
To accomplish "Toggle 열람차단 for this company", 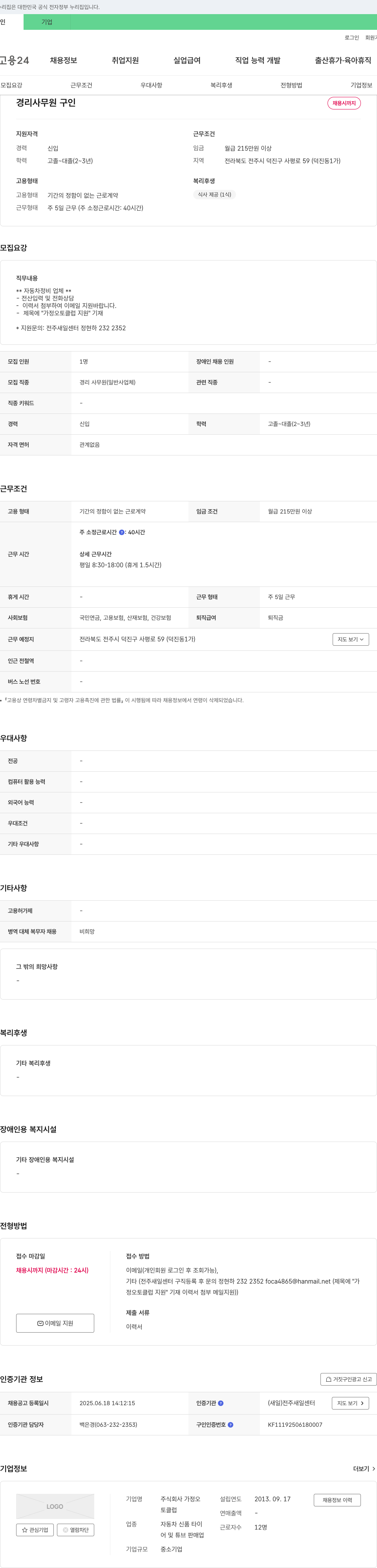I will tap(75, 1530).
